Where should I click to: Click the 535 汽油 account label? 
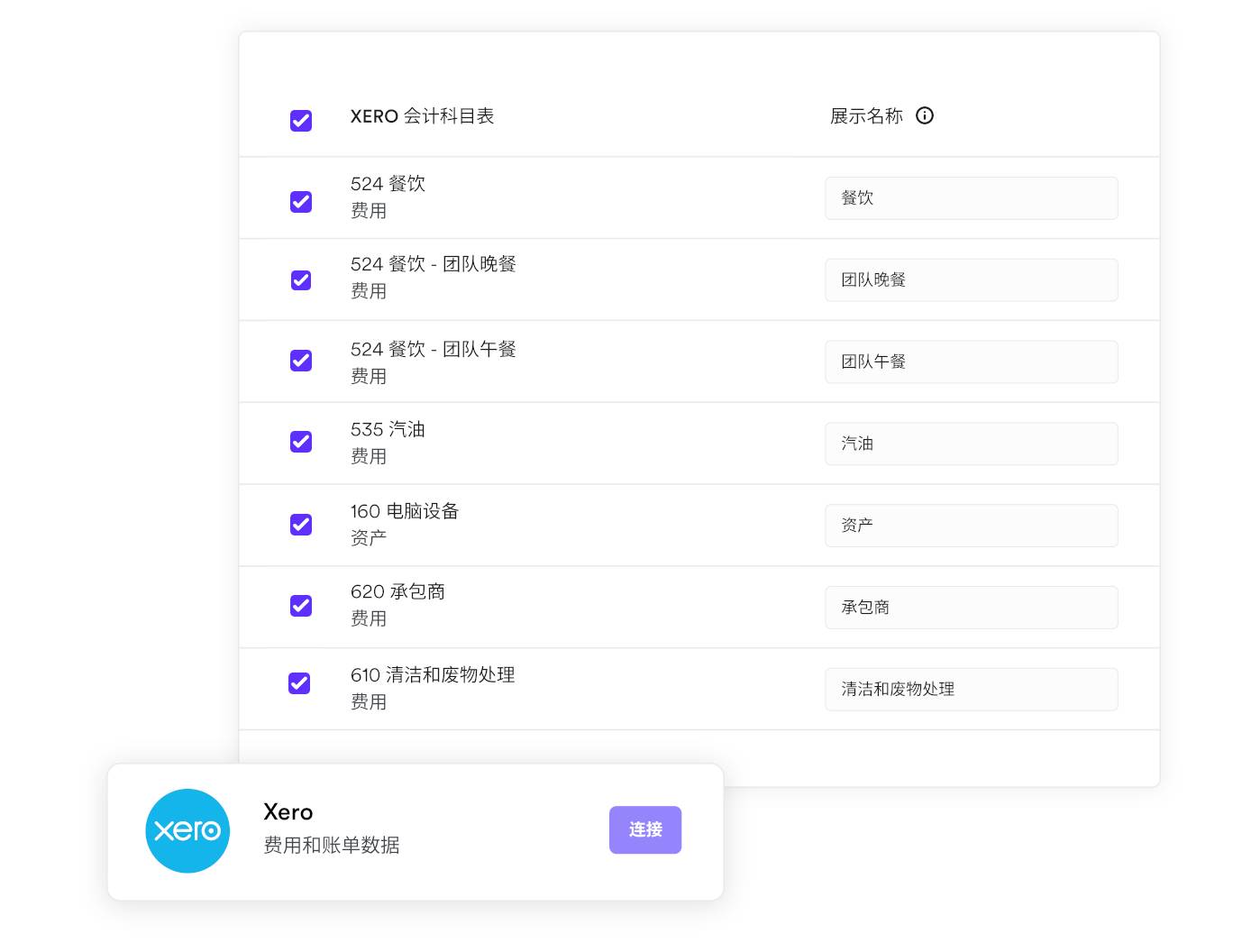tap(388, 429)
